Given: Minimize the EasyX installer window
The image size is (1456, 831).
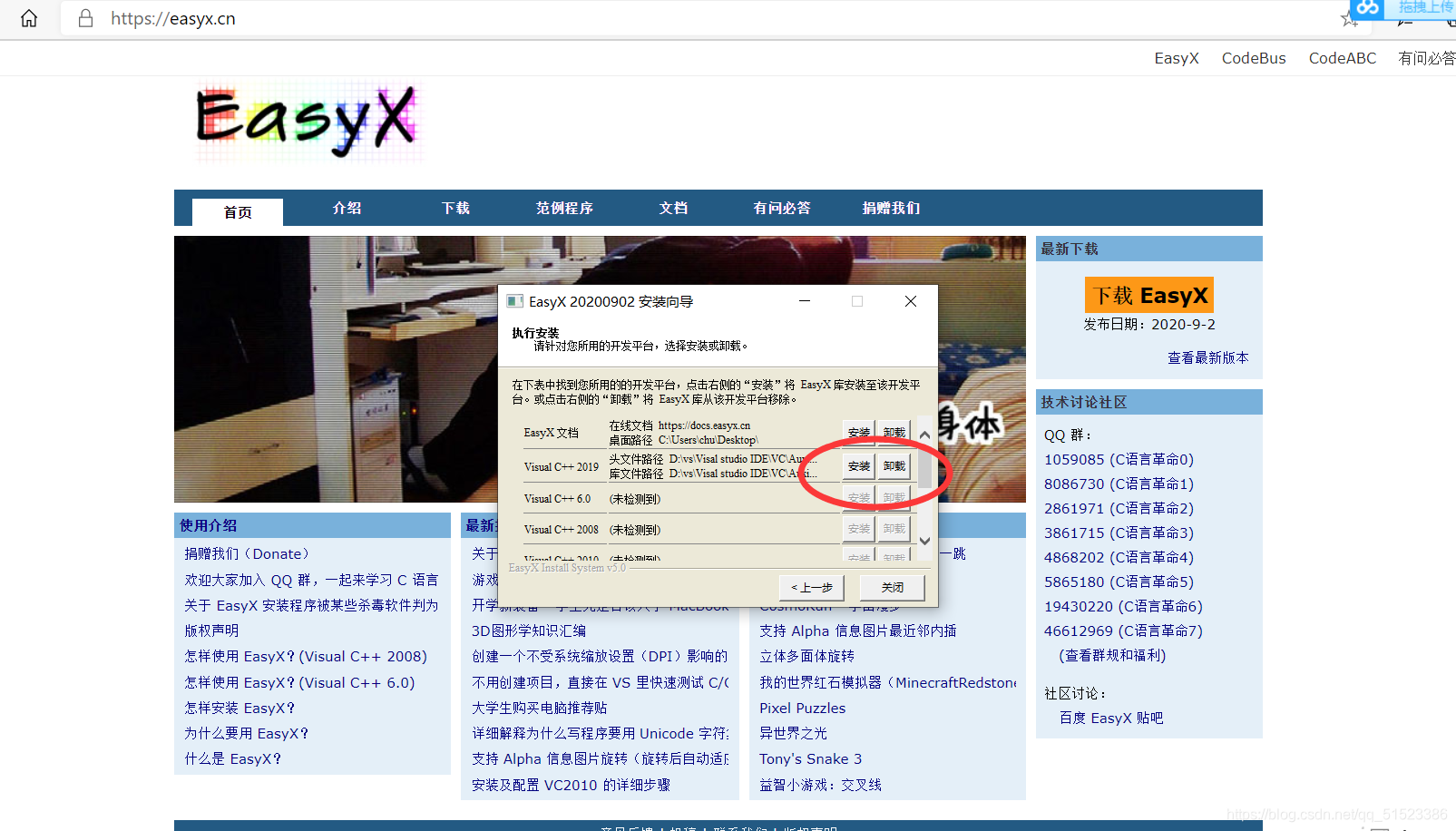Looking at the screenshot, I should 804,301.
